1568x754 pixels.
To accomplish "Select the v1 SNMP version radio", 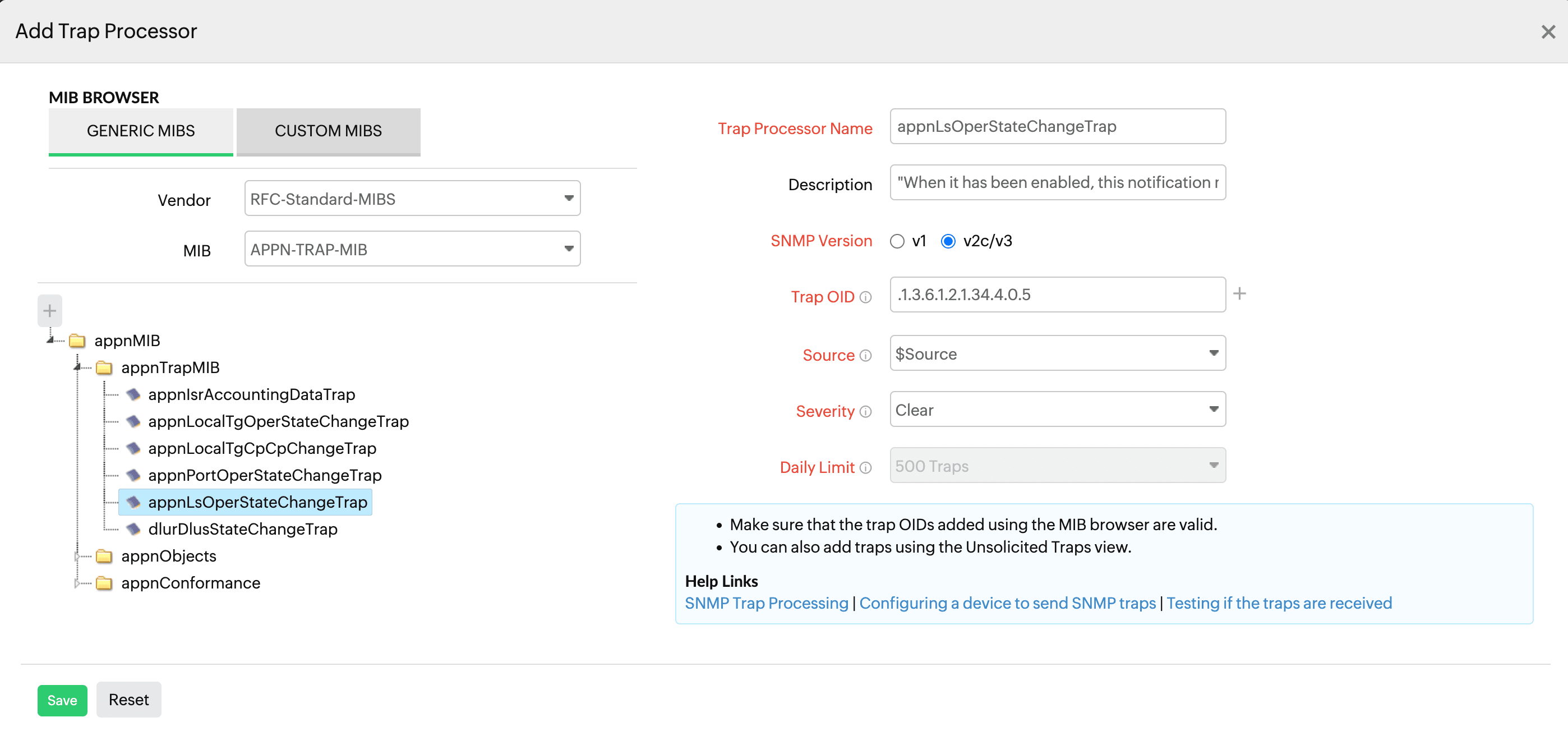I will pyautogui.click(x=897, y=241).
